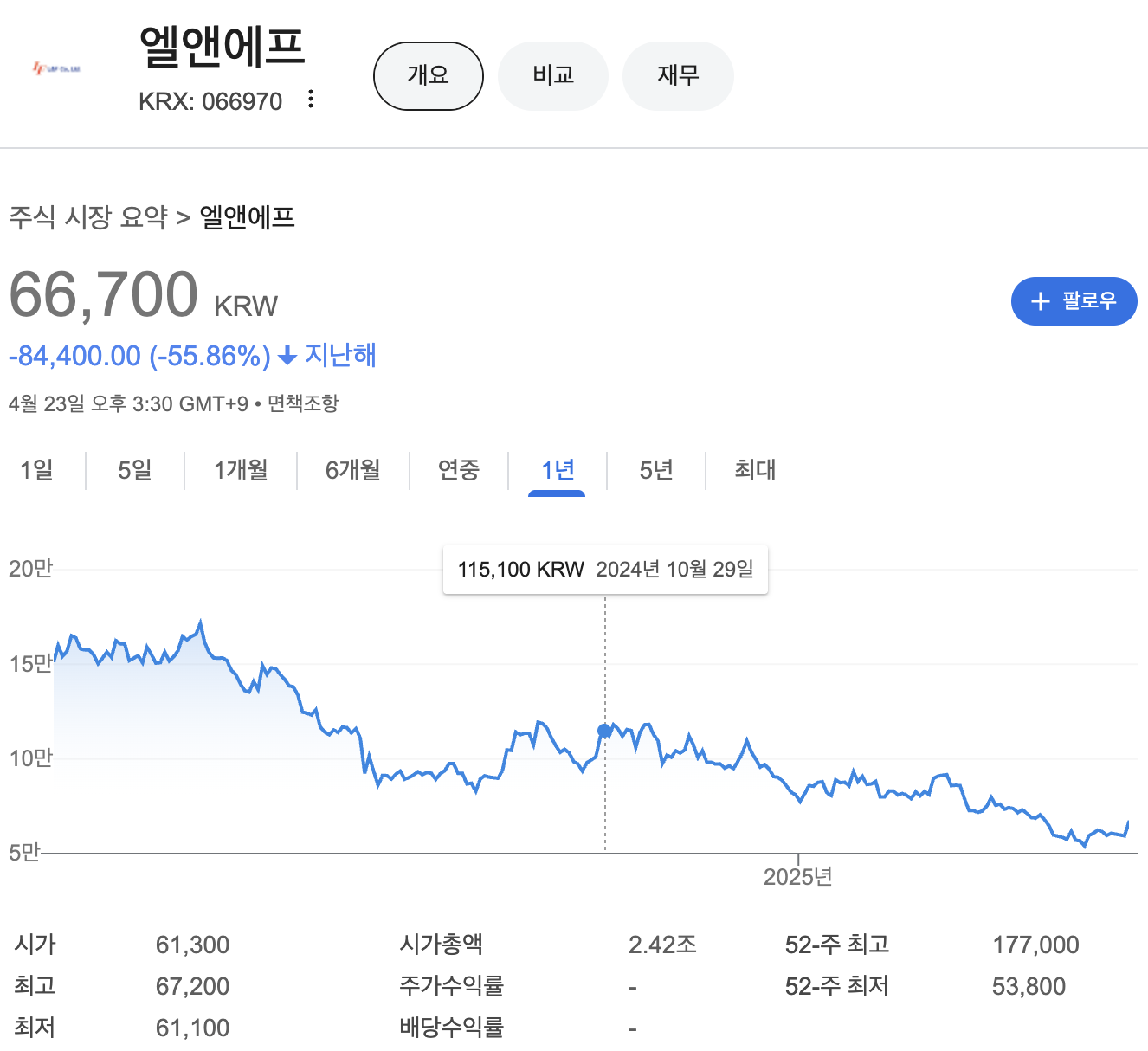1148x1051 pixels.
Task: Click the 52-주 최고 value 177,000
Action: (1035, 945)
